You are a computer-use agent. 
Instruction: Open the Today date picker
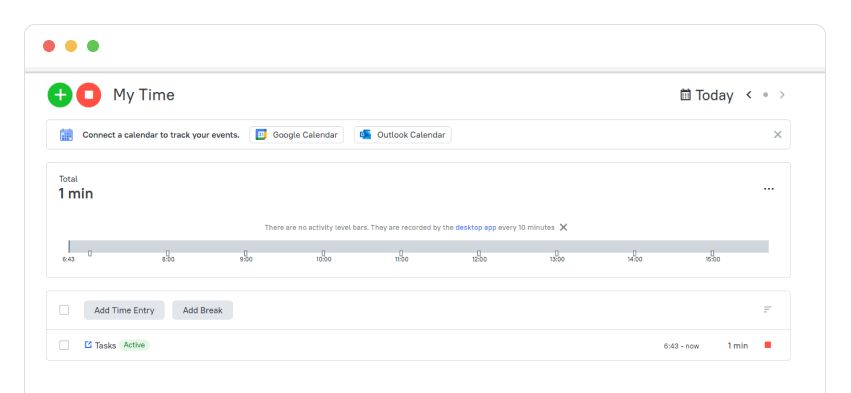707,95
